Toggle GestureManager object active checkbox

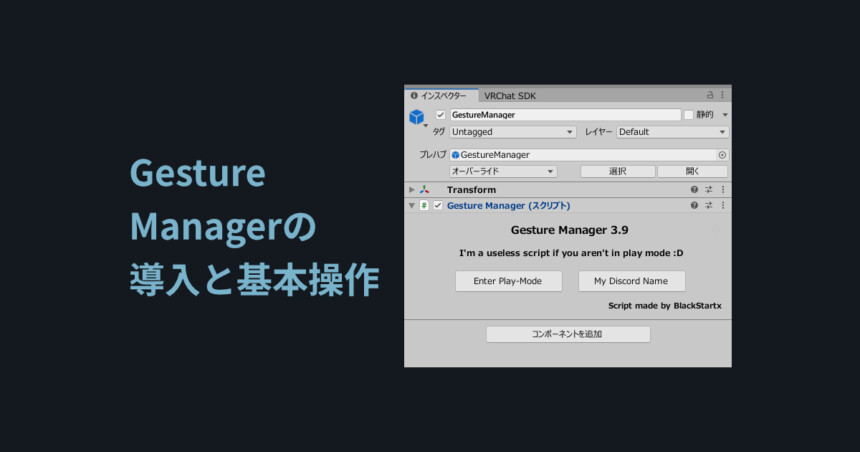440,115
